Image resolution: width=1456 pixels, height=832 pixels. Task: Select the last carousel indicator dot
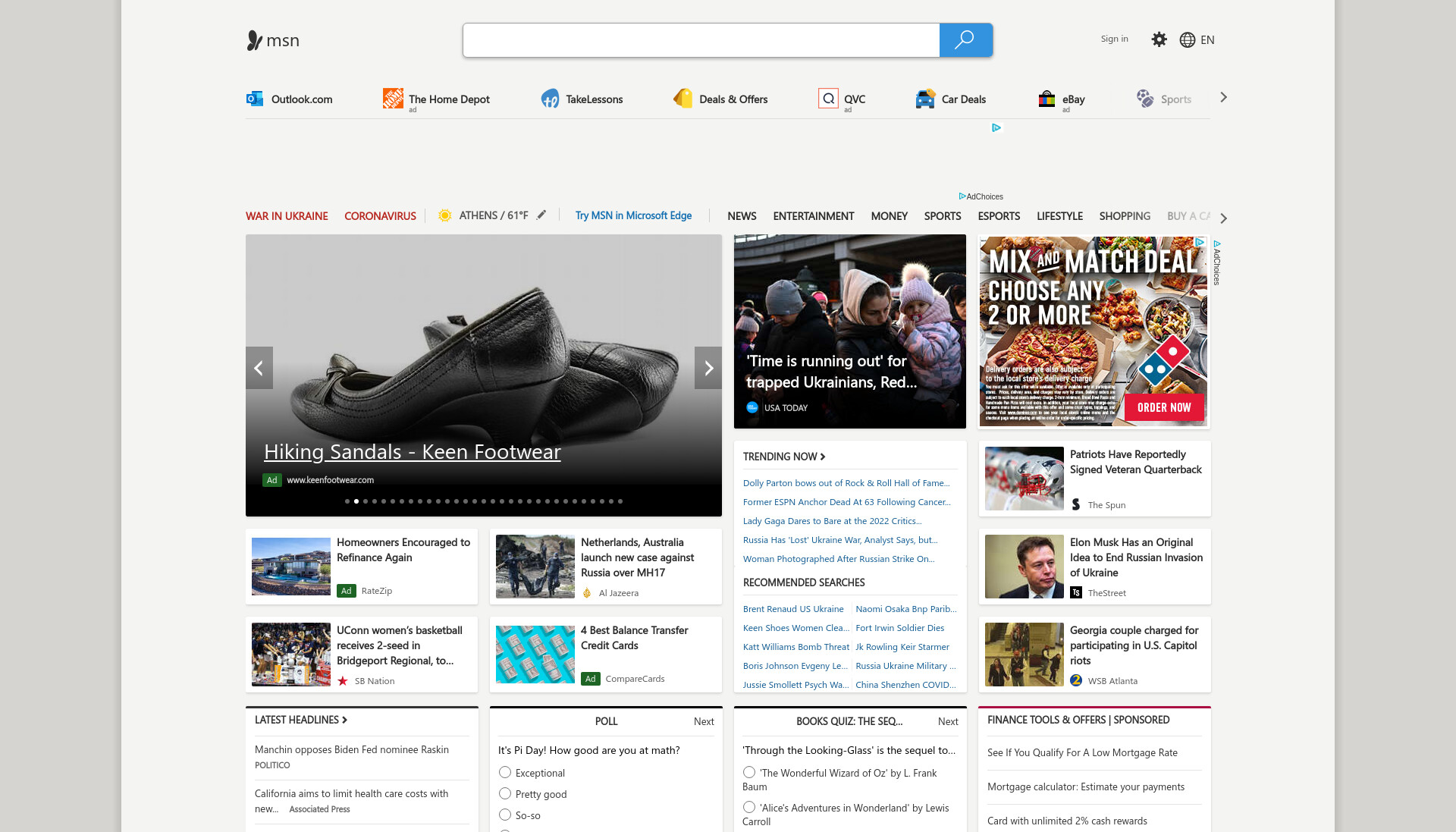click(620, 501)
